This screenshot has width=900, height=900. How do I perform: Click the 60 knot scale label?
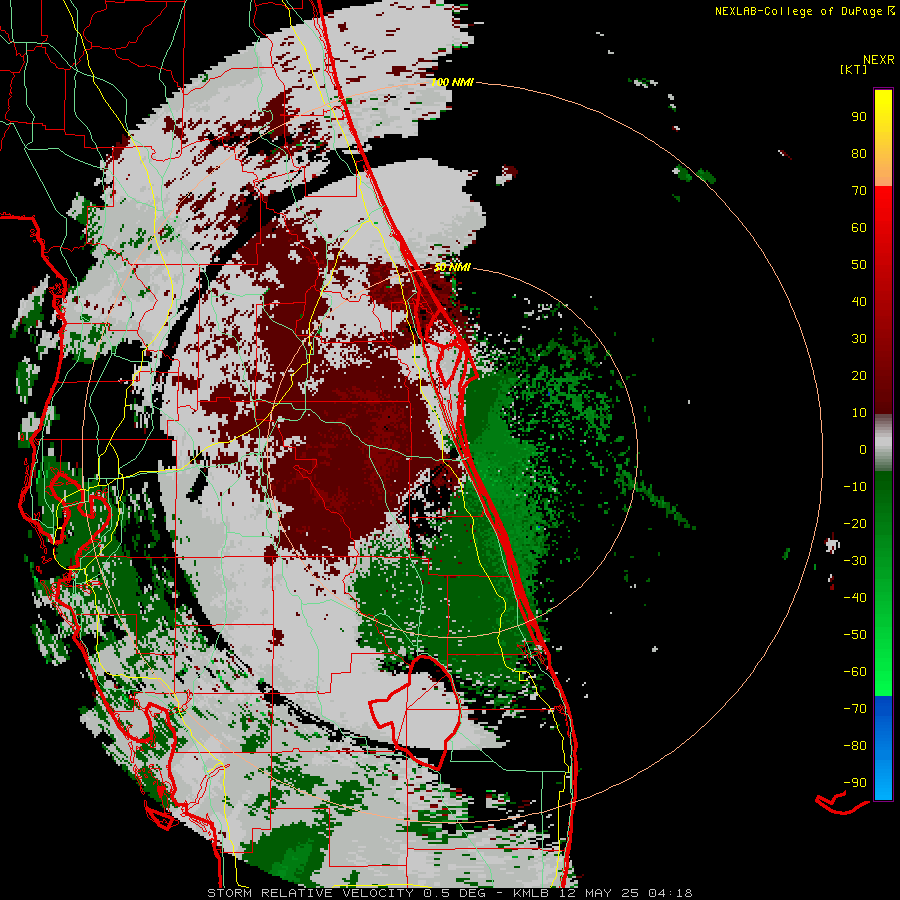[x=859, y=228]
